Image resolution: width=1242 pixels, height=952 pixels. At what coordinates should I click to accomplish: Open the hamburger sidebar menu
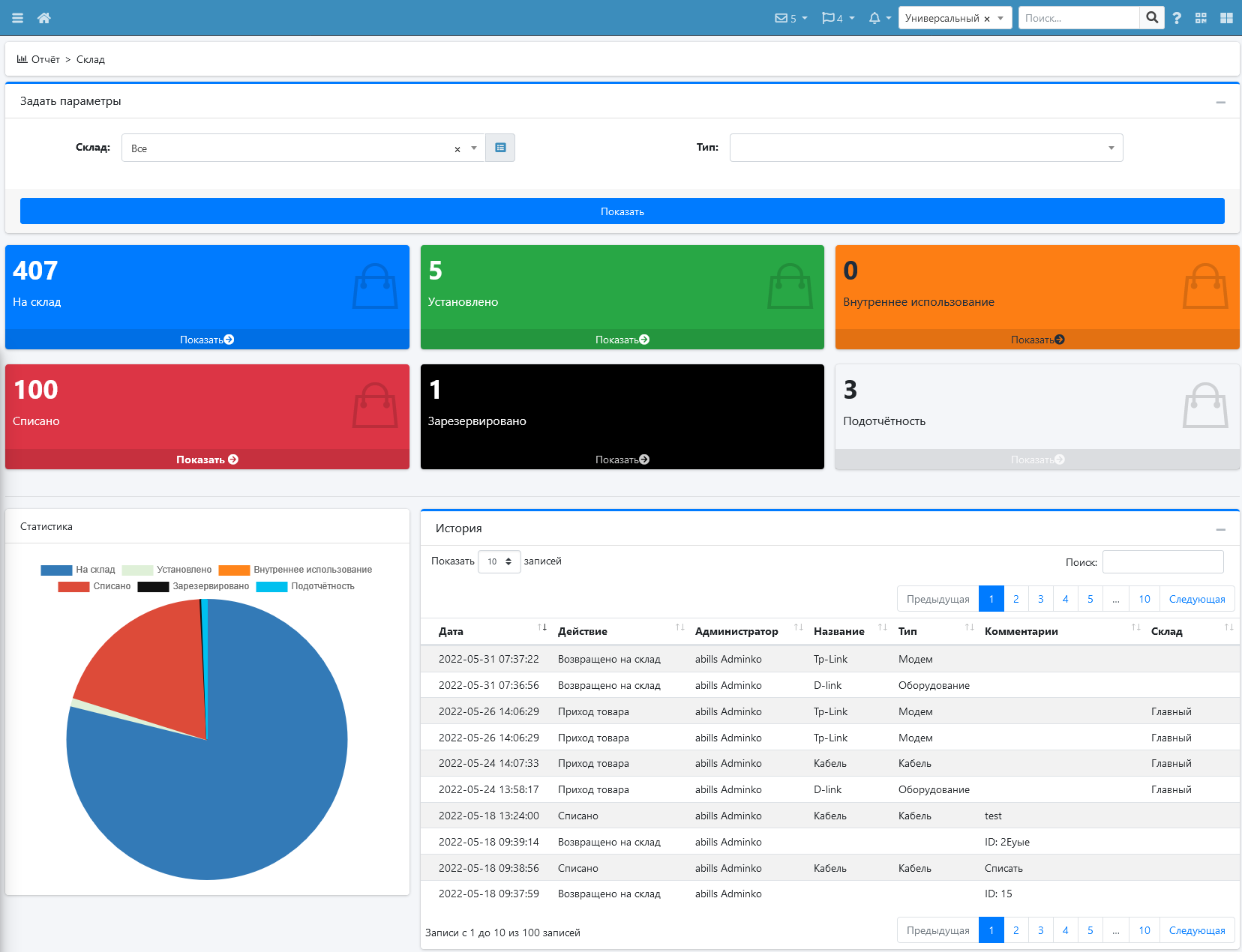(17, 18)
